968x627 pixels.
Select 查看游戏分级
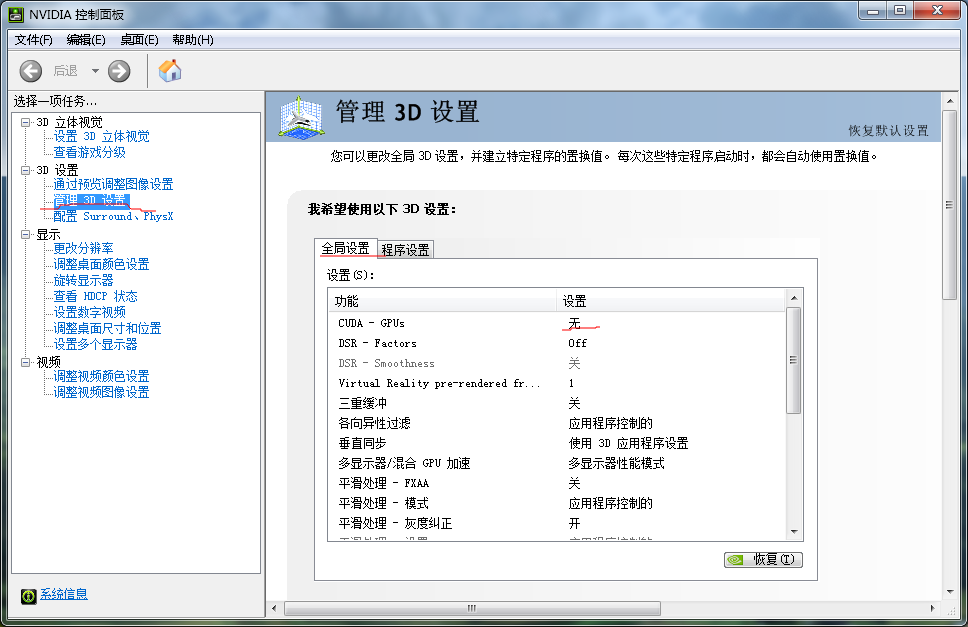coord(90,152)
